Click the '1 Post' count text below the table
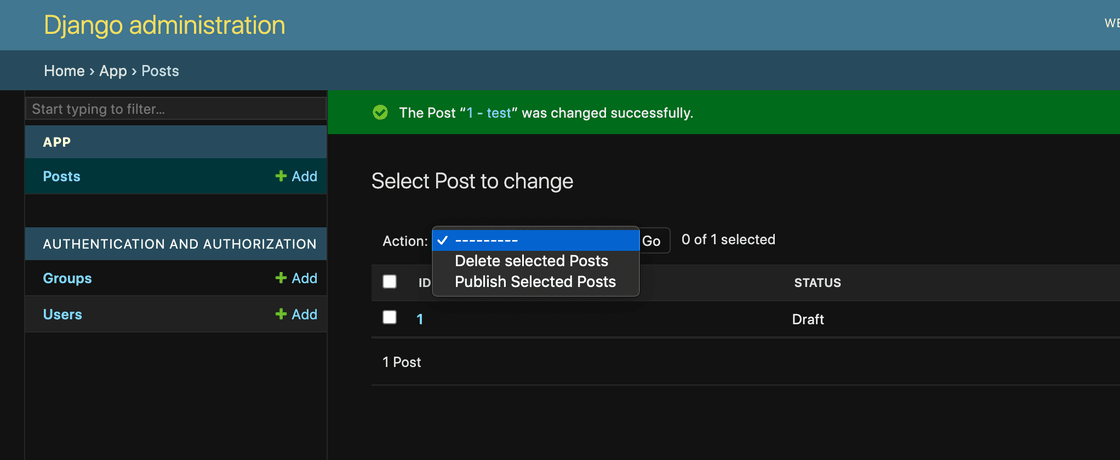 pyautogui.click(x=401, y=362)
